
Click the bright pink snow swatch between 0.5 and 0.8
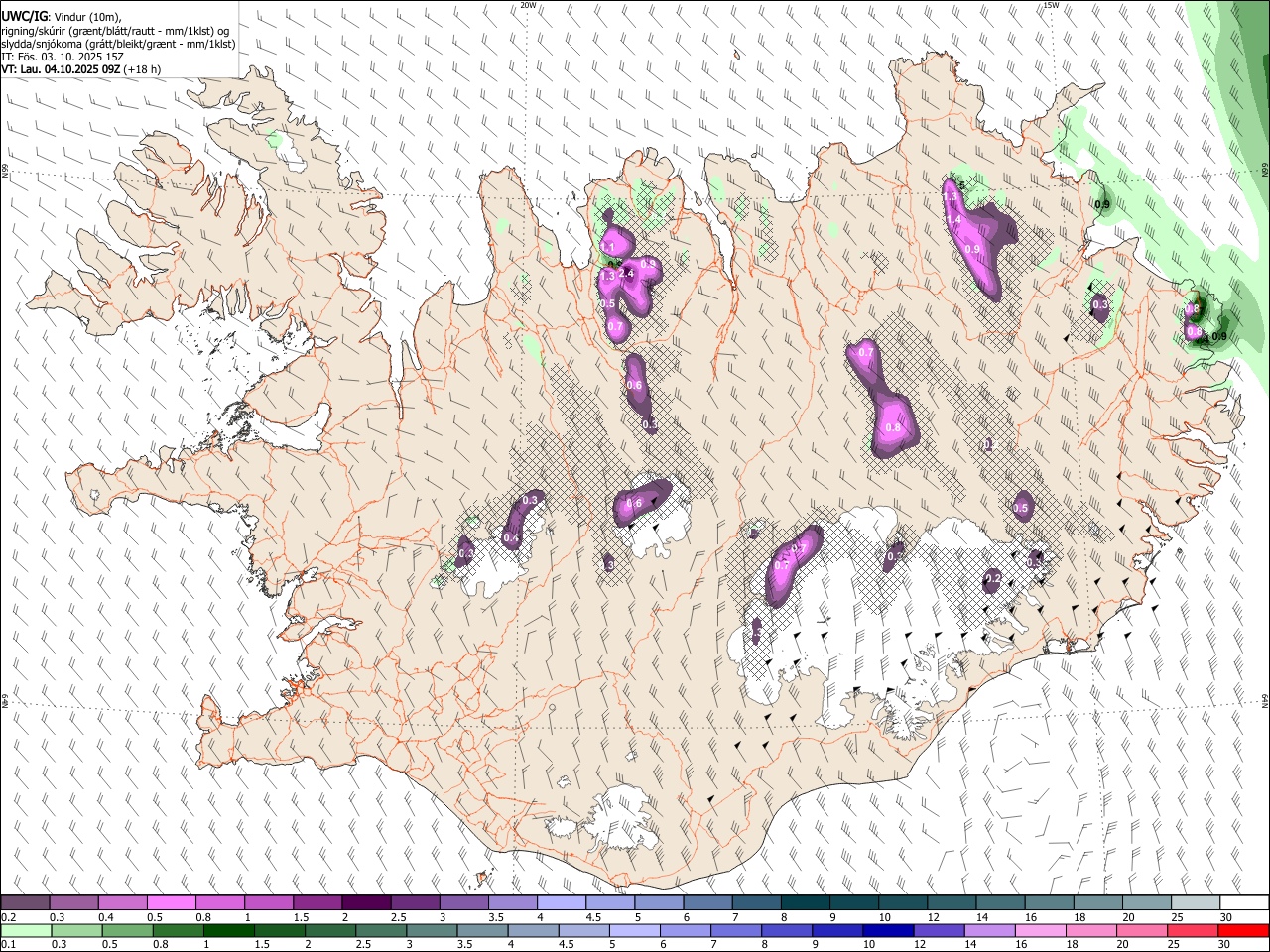click(x=172, y=903)
